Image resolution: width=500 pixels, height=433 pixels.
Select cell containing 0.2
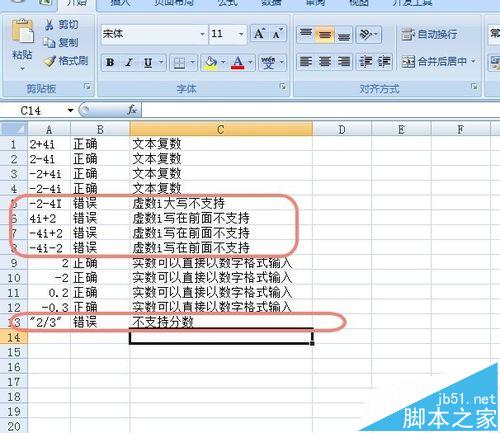click(x=49, y=293)
